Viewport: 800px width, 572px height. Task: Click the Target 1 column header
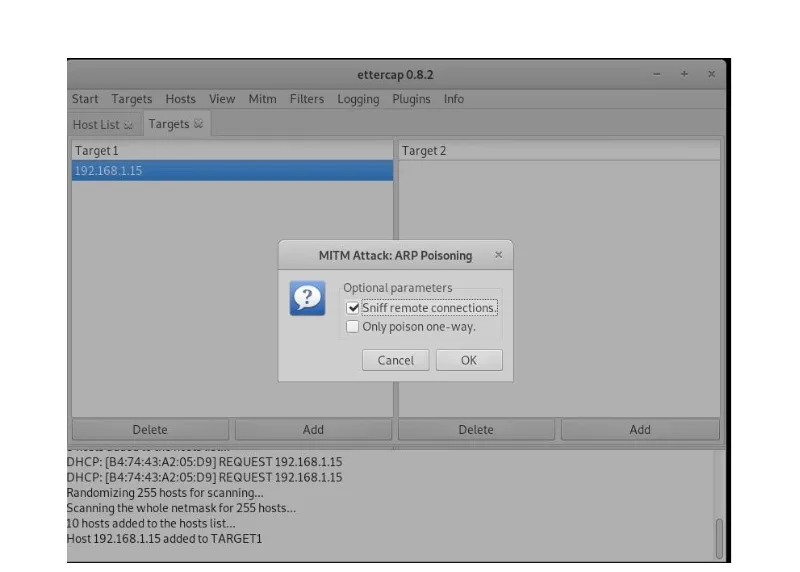click(232, 151)
